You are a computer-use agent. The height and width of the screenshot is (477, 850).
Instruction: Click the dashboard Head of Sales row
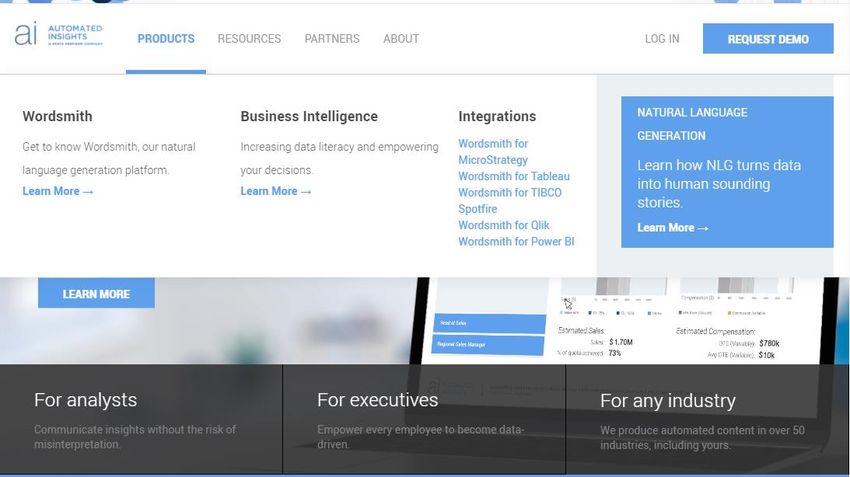pos(490,323)
